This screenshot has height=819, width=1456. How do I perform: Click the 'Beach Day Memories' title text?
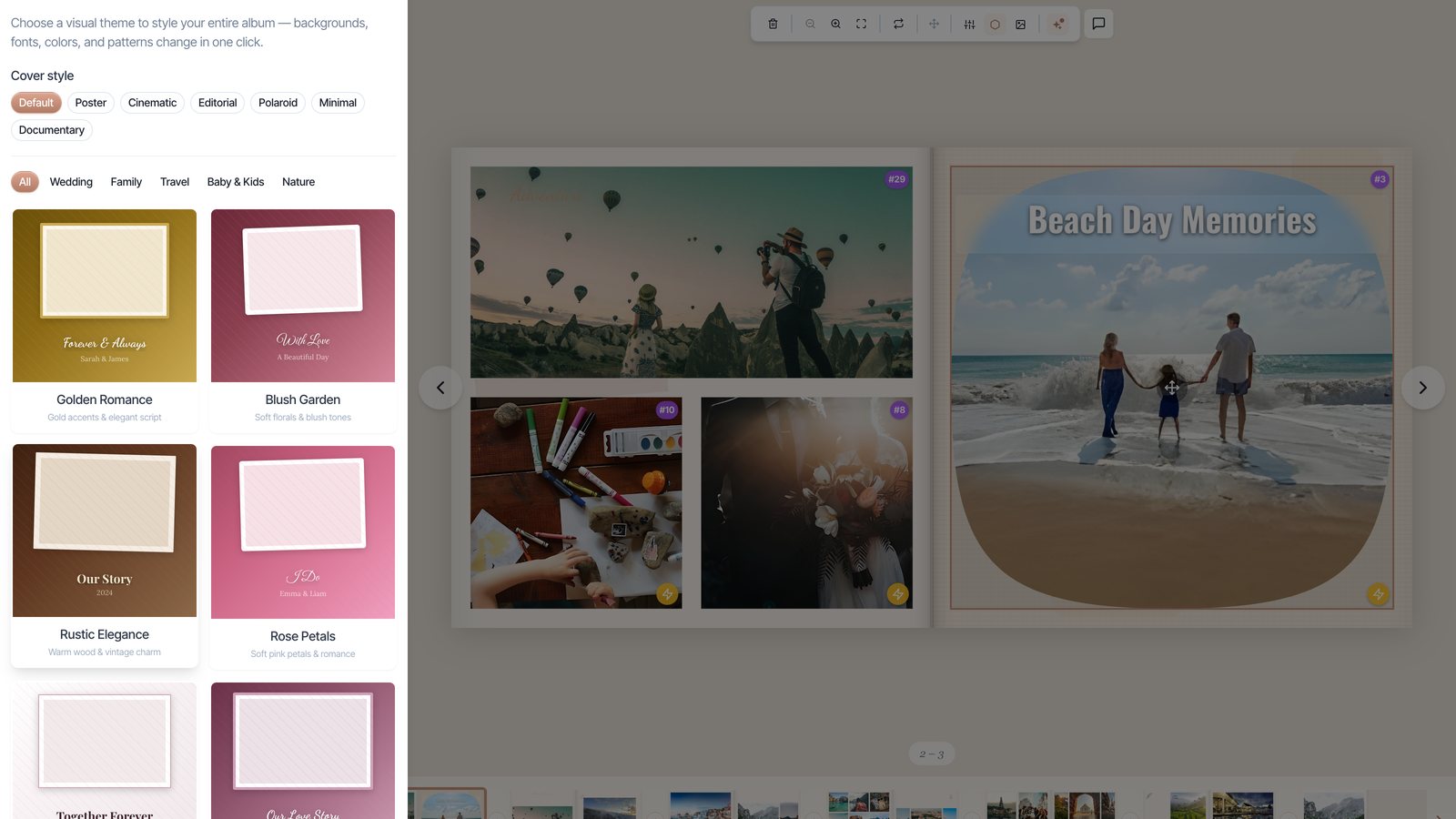[1172, 221]
